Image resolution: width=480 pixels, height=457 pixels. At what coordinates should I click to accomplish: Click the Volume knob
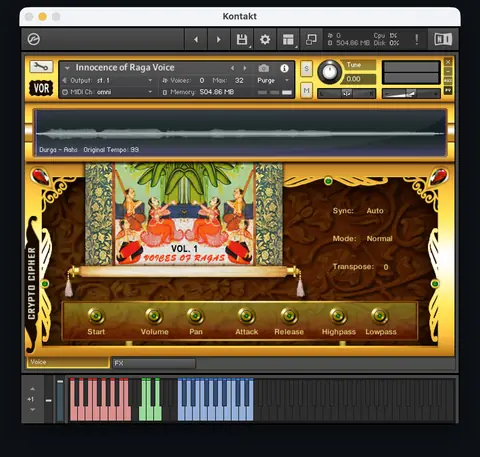tap(154, 315)
